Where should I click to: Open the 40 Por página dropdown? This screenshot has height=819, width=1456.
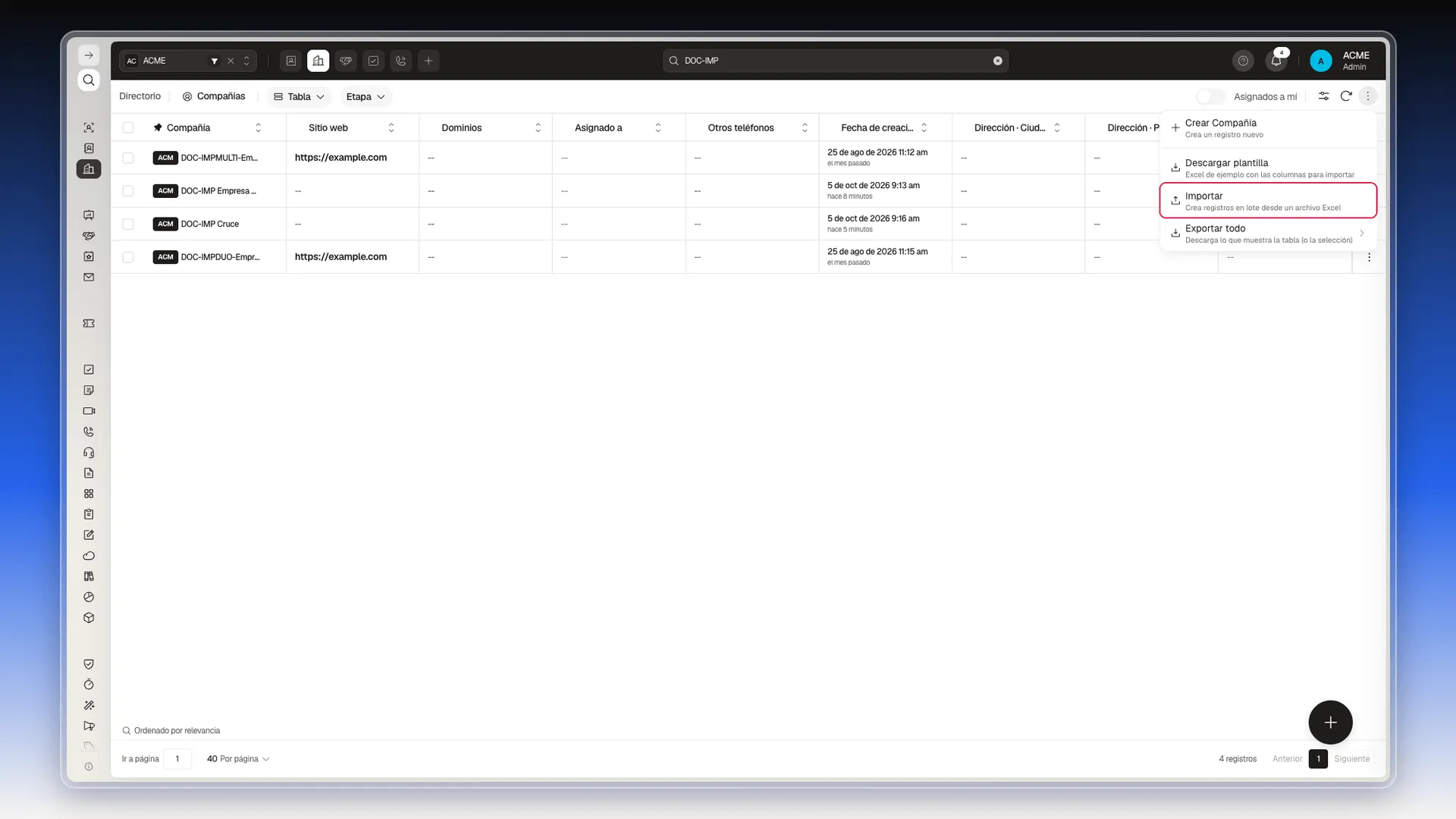tap(238, 759)
